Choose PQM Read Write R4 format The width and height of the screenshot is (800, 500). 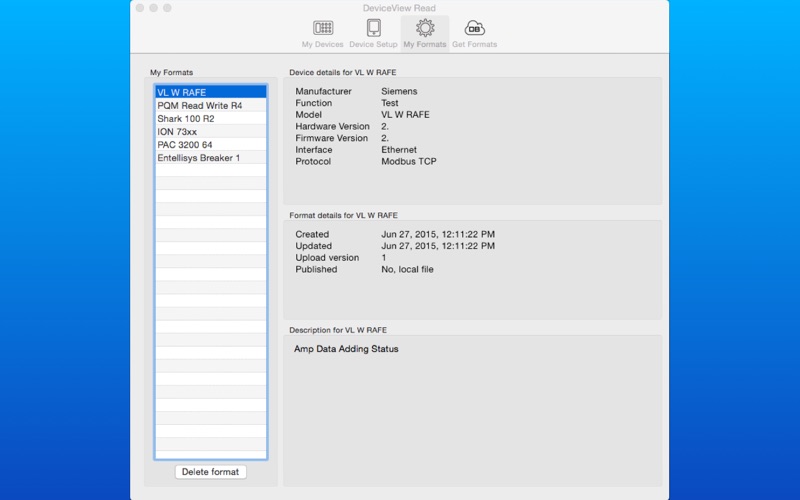pos(210,105)
